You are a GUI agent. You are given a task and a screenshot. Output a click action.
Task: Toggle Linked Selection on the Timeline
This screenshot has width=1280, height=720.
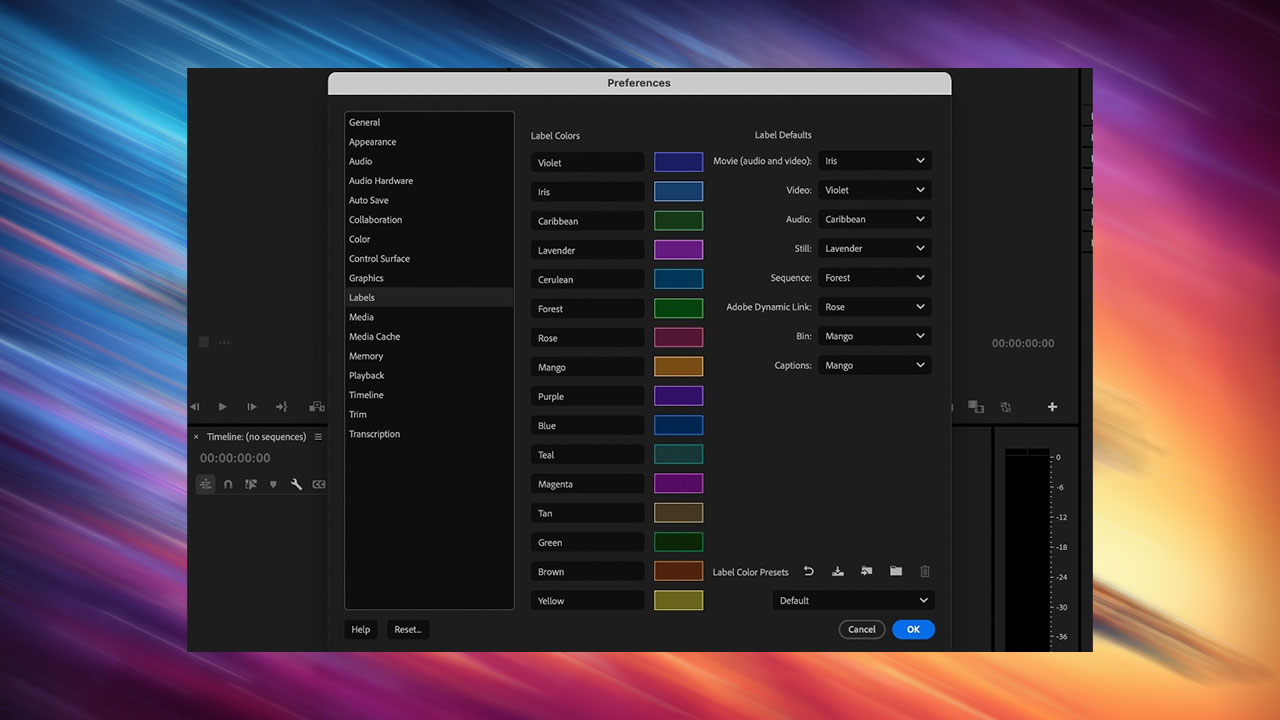click(205, 484)
